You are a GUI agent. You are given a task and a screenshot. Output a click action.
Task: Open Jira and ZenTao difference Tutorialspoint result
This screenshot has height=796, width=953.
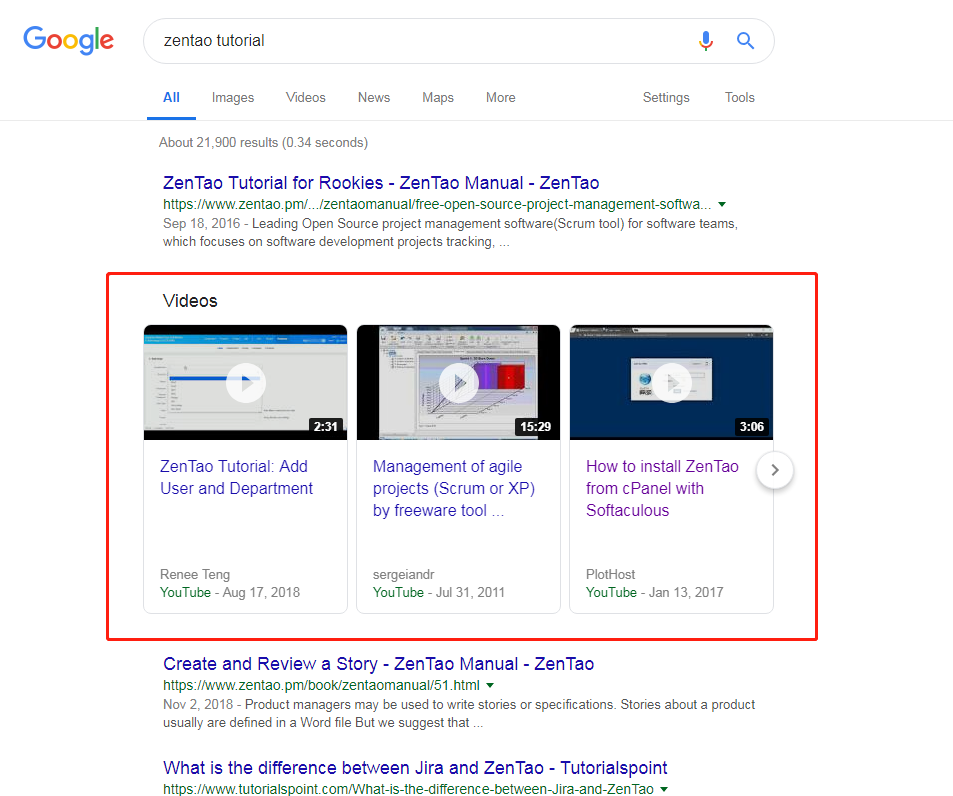pyautogui.click(x=415, y=768)
